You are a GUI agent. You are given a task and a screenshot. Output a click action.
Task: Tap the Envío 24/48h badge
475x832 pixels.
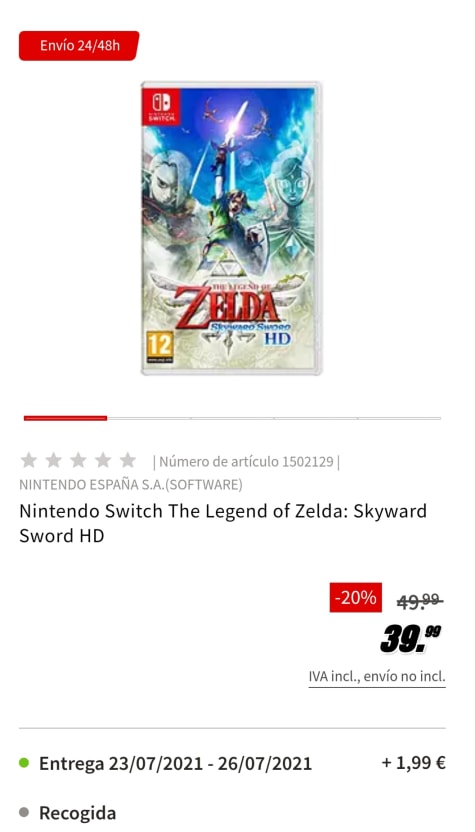tap(79, 46)
